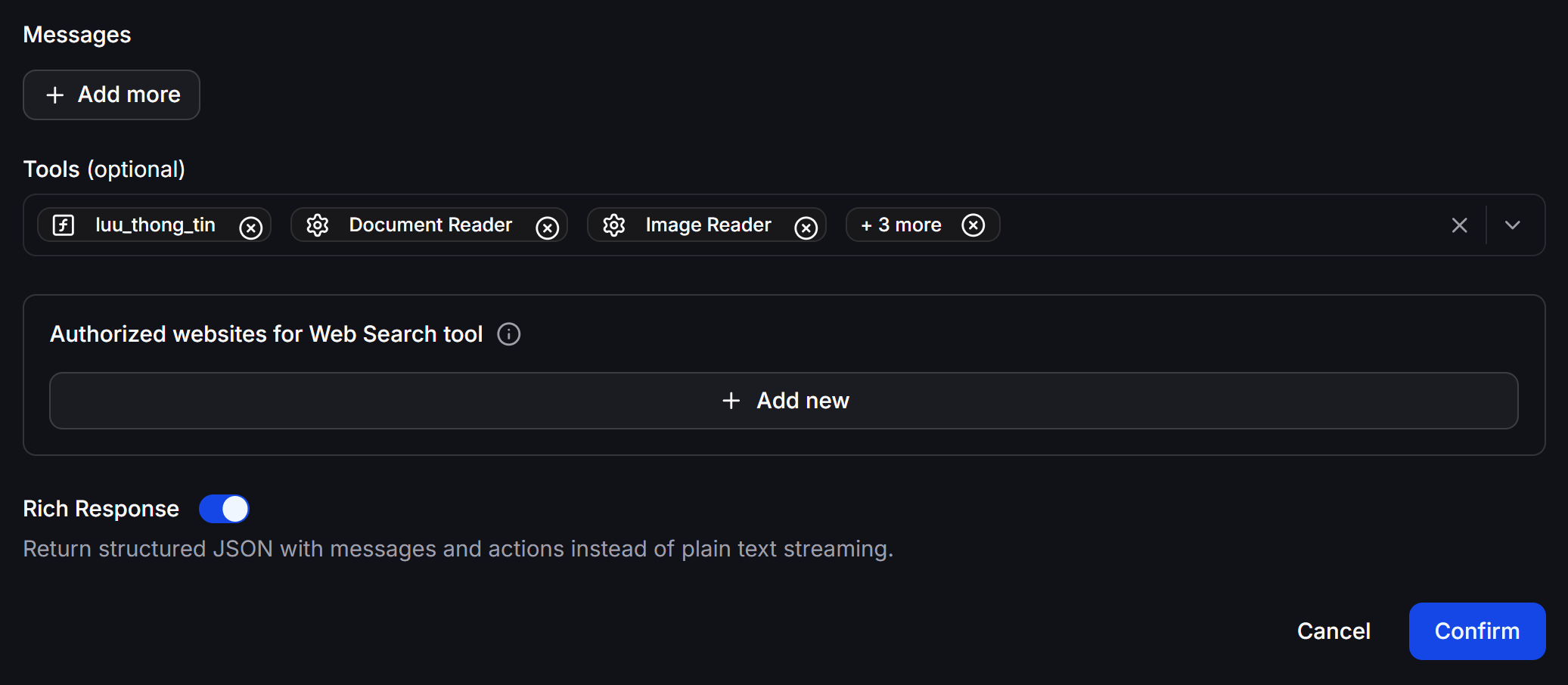Click the plus icon in Add more

pos(54,95)
